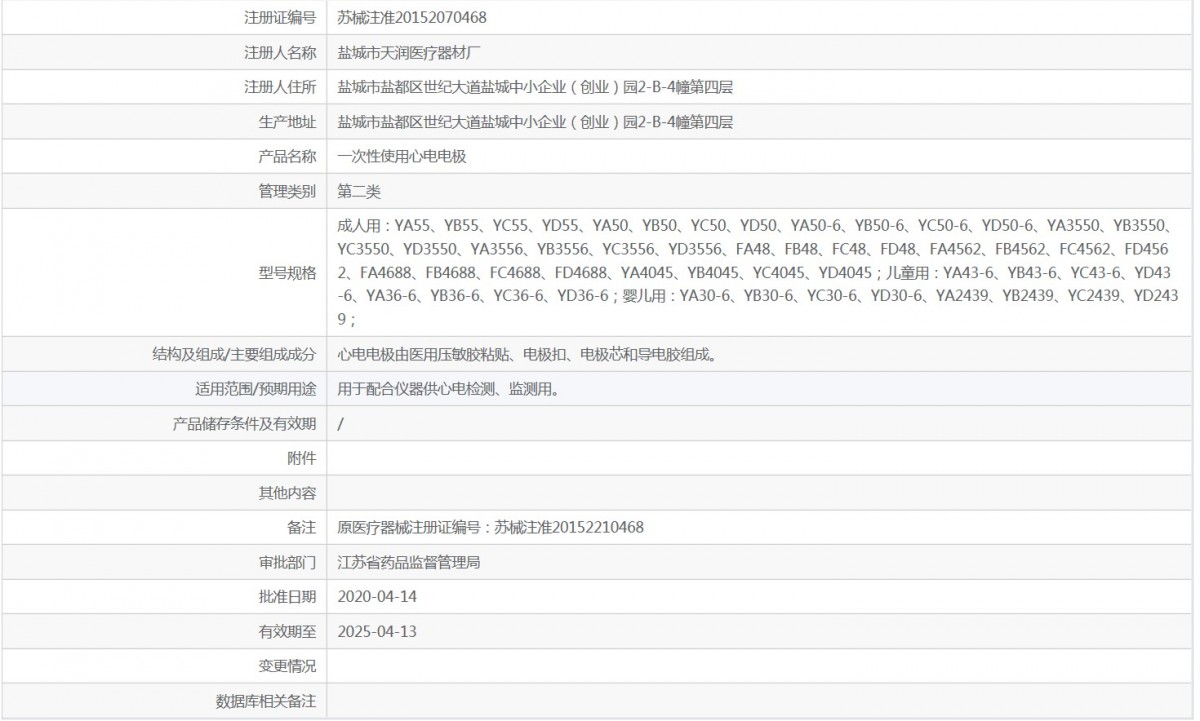This screenshot has width=1200, height=721.
Task: Click the 产品储存条件及有效期 label
Action: click(x=244, y=424)
